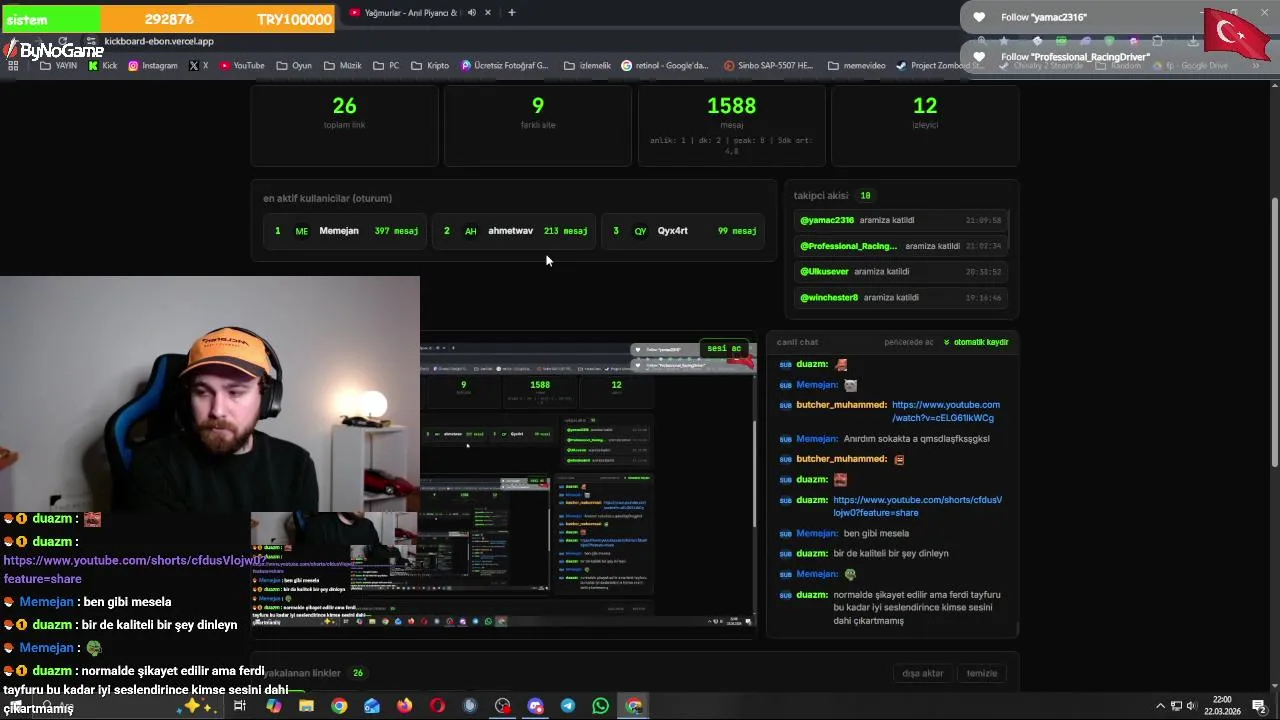Open the Ücretsiz Fotoğraf bookmark

pyautogui.click(x=505, y=66)
